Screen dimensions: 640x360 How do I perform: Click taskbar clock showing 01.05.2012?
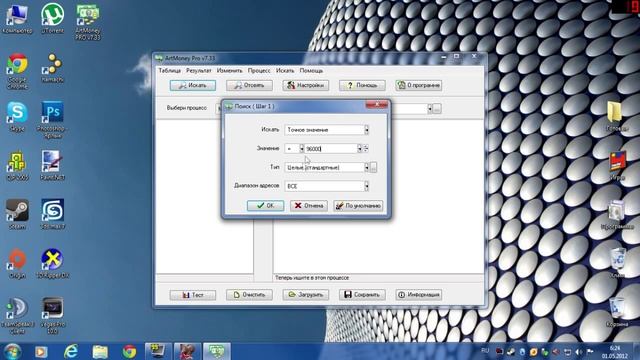[615, 352]
